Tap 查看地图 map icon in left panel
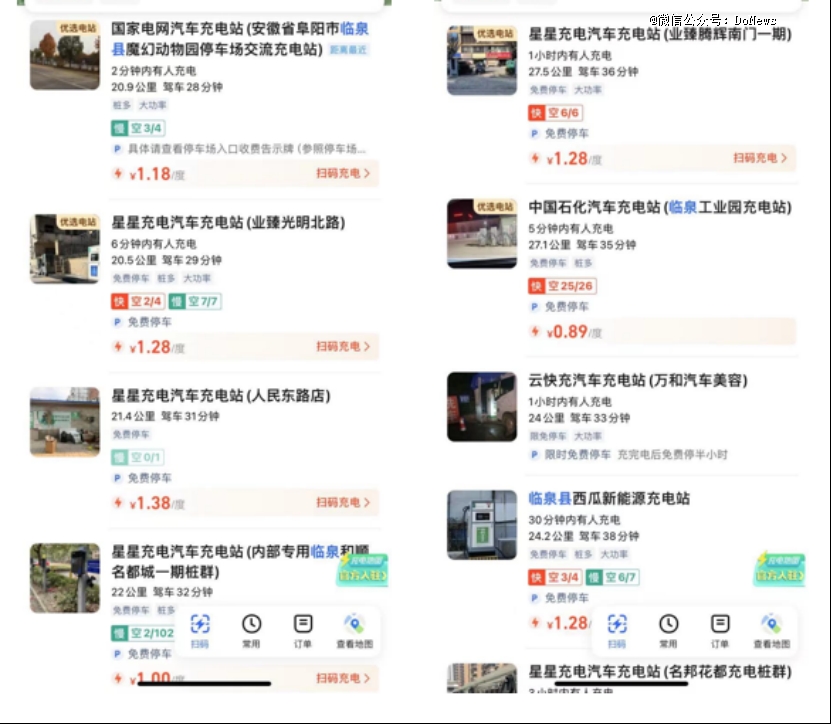The image size is (831, 724). [x=355, y=631]
